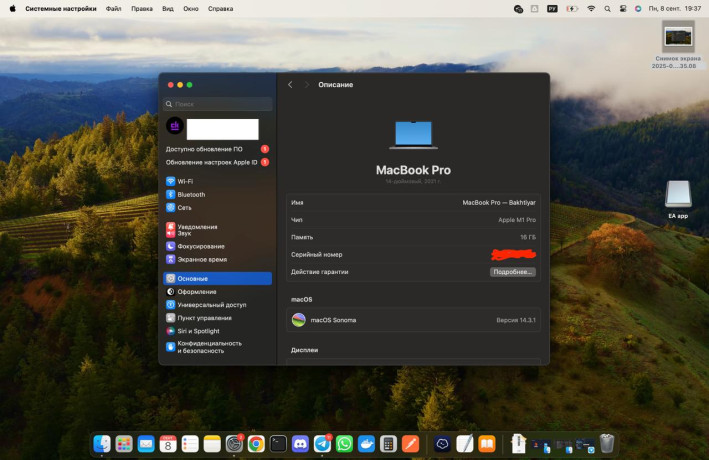Open the Файл menu
Image resolution: width=709 pixels, height=460 pixels.
click(x=113, y=9)
